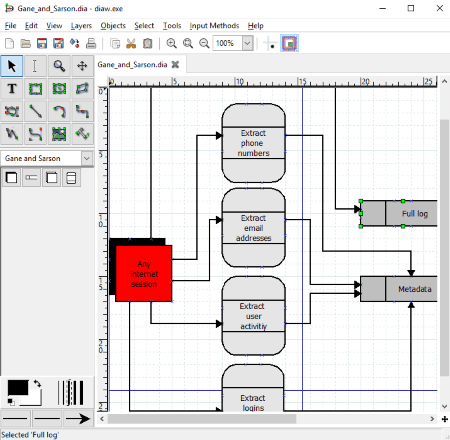Choose the Zigzag line tool
The width and height of the screenshot is (450, 440).
click(82, 112)
